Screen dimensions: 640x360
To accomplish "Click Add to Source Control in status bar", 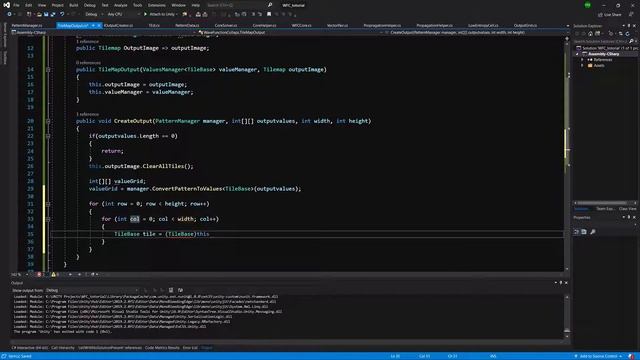I will 598,356.
